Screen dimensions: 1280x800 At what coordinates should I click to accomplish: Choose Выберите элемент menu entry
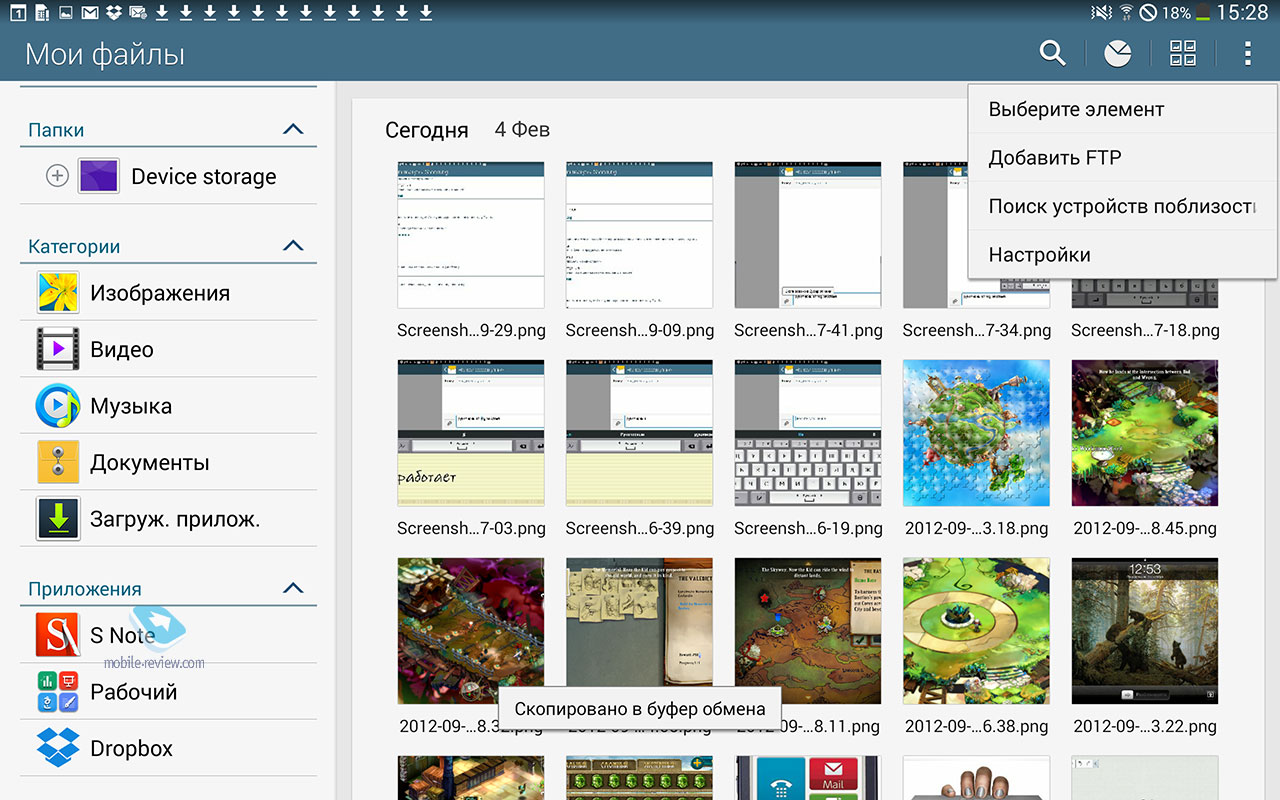click(x=1122, y=109)
